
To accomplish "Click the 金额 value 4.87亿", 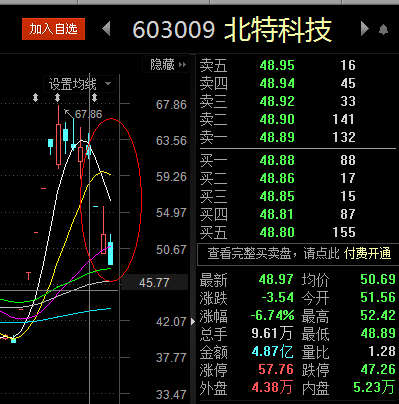I will [272, 351].
